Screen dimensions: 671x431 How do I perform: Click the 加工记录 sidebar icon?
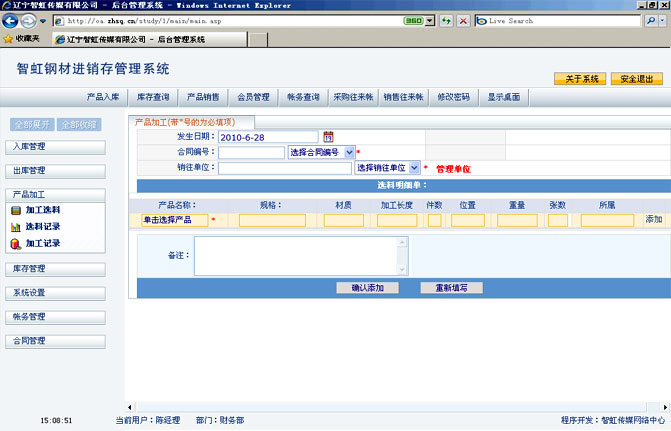tap(15, 243)
